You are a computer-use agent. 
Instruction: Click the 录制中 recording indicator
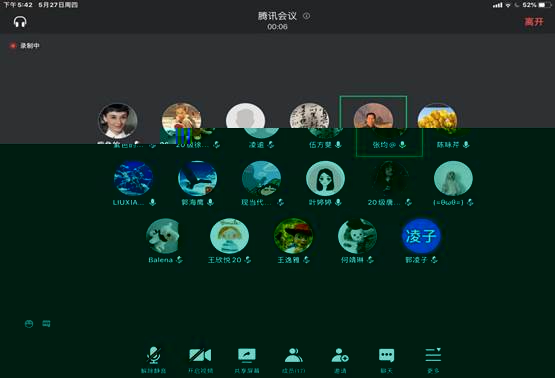point(25,45)
